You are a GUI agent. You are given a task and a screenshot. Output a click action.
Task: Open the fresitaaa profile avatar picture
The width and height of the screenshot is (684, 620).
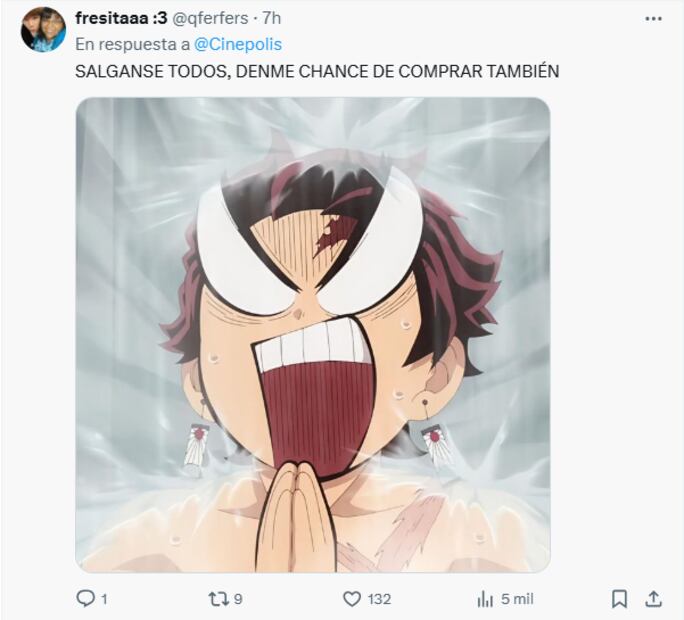pyautogui.click(x=43, y=29)
